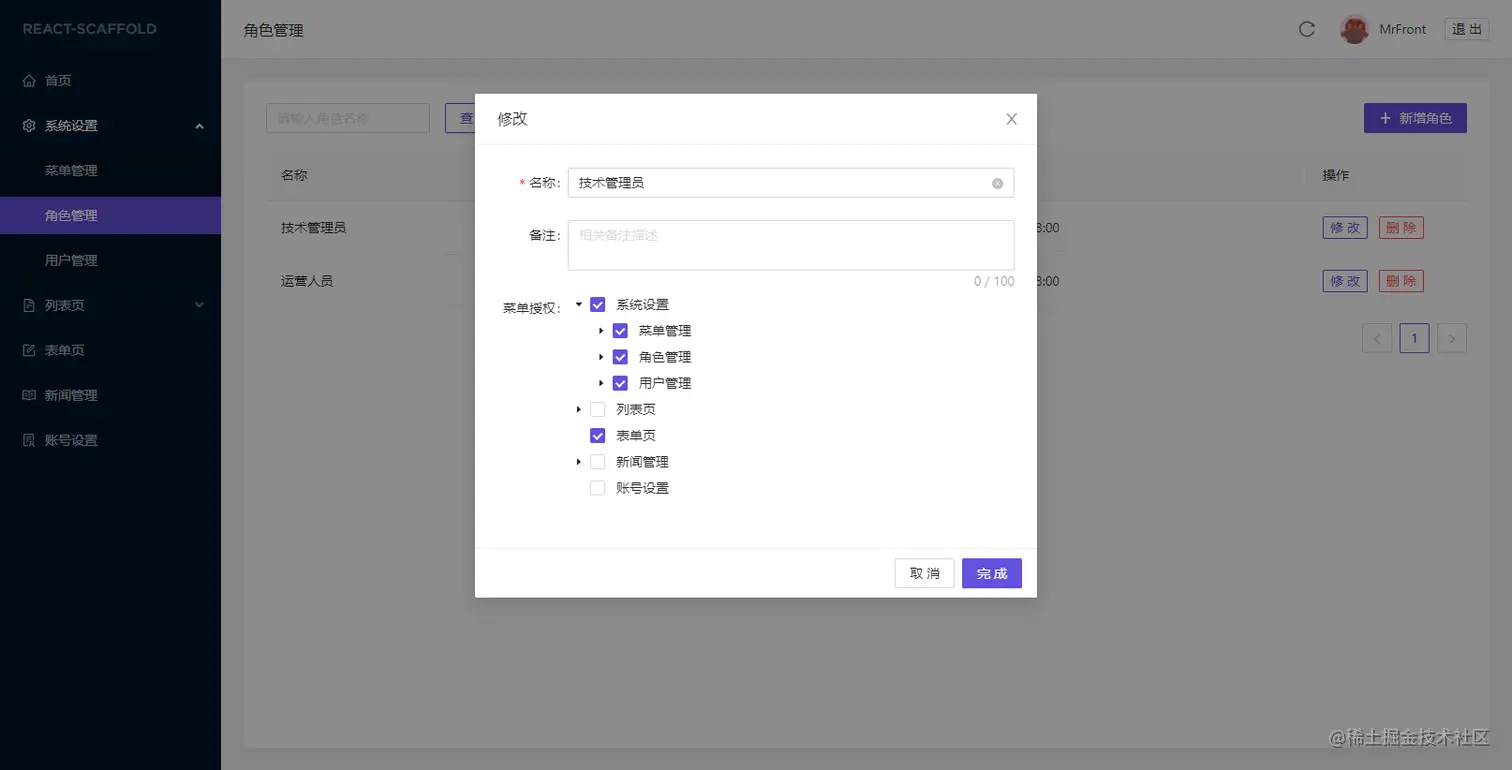This screenshot has height=770, width=1512.
Task: Click the 完成 button in the dialog
Action: [991, 573]
